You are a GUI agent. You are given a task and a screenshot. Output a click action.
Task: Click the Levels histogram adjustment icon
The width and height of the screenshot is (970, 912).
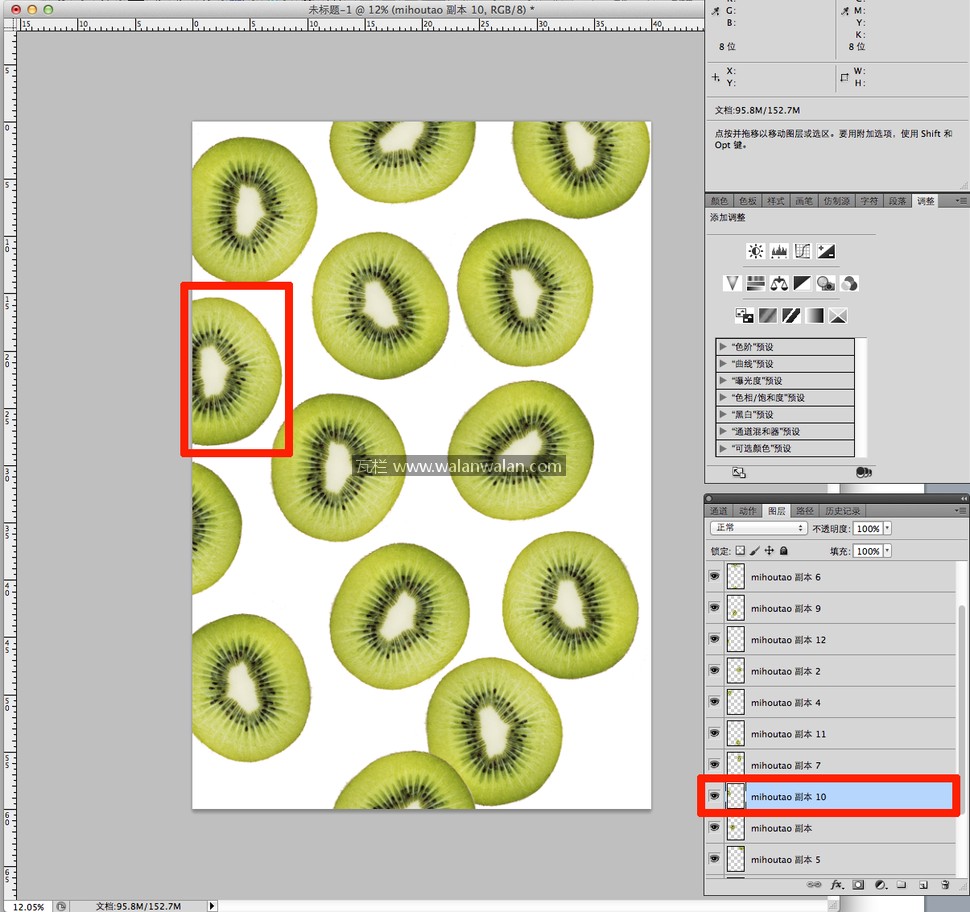pyautogui.click(x=779, y=252)
